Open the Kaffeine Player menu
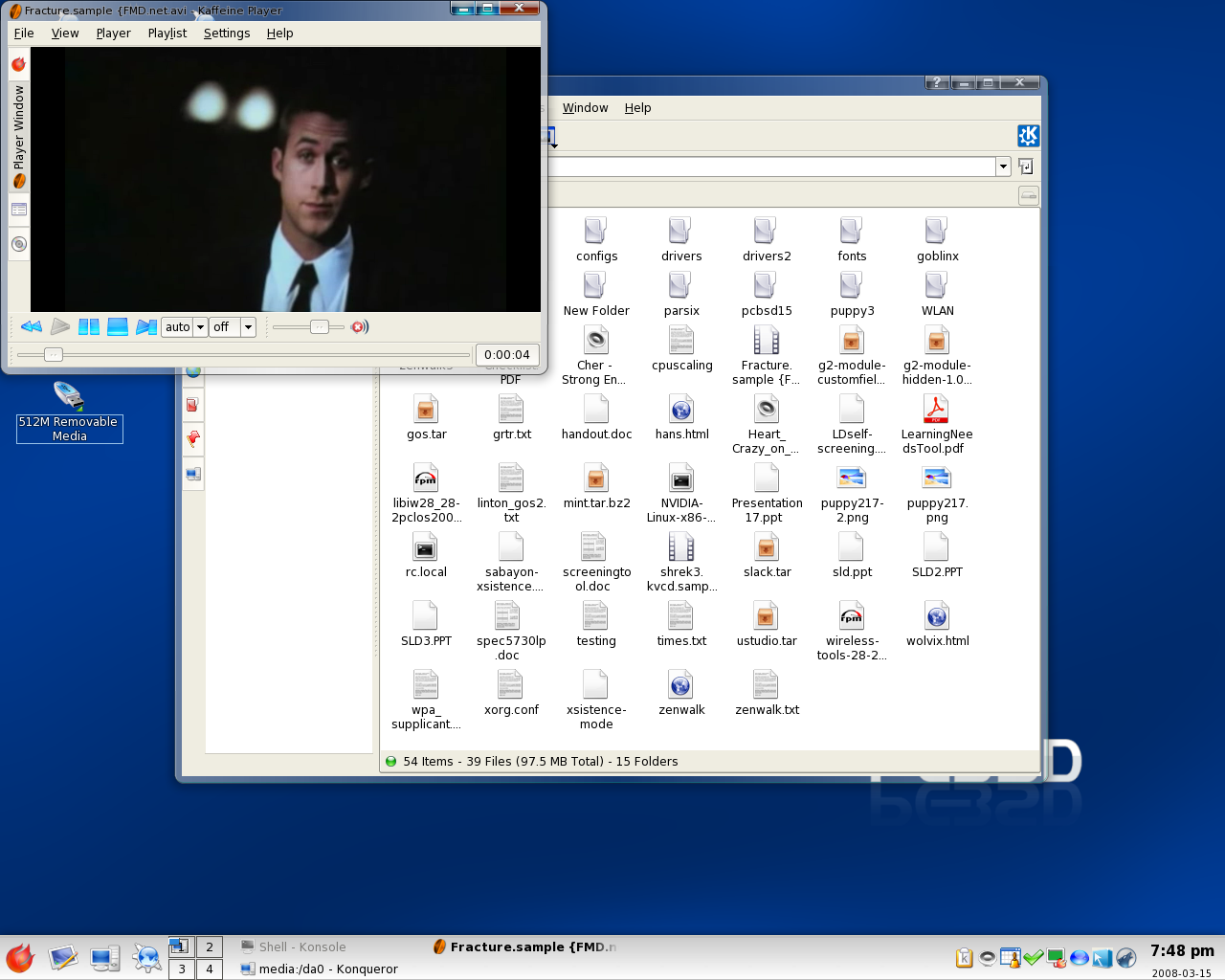1225x980 pixels. coord(113,33)
